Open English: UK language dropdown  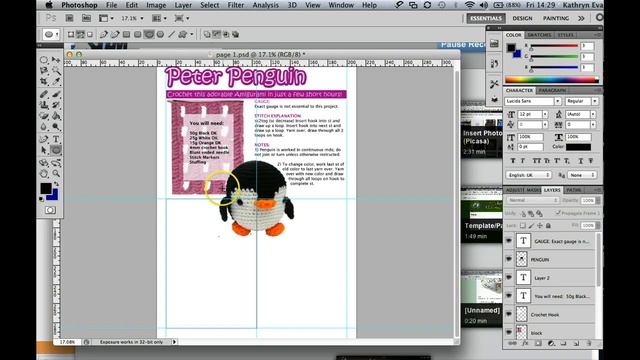528,175
